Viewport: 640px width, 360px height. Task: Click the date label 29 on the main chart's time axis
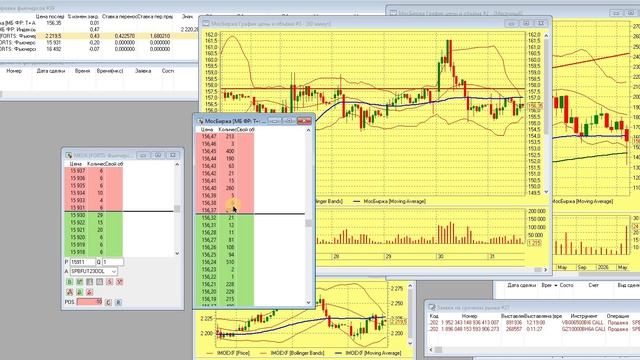click(389, 257)
